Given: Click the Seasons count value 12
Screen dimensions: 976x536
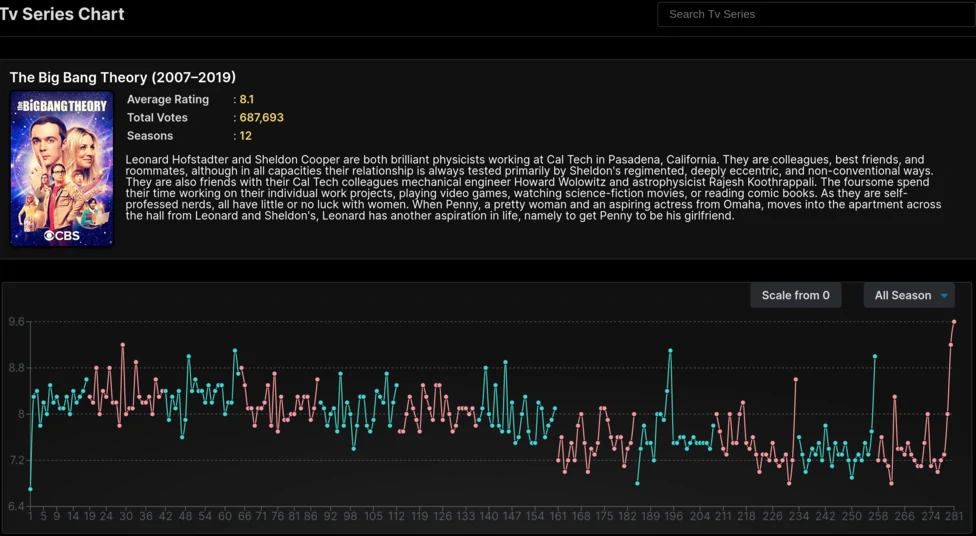Looking at the screenshot, I should click(245, 136).
